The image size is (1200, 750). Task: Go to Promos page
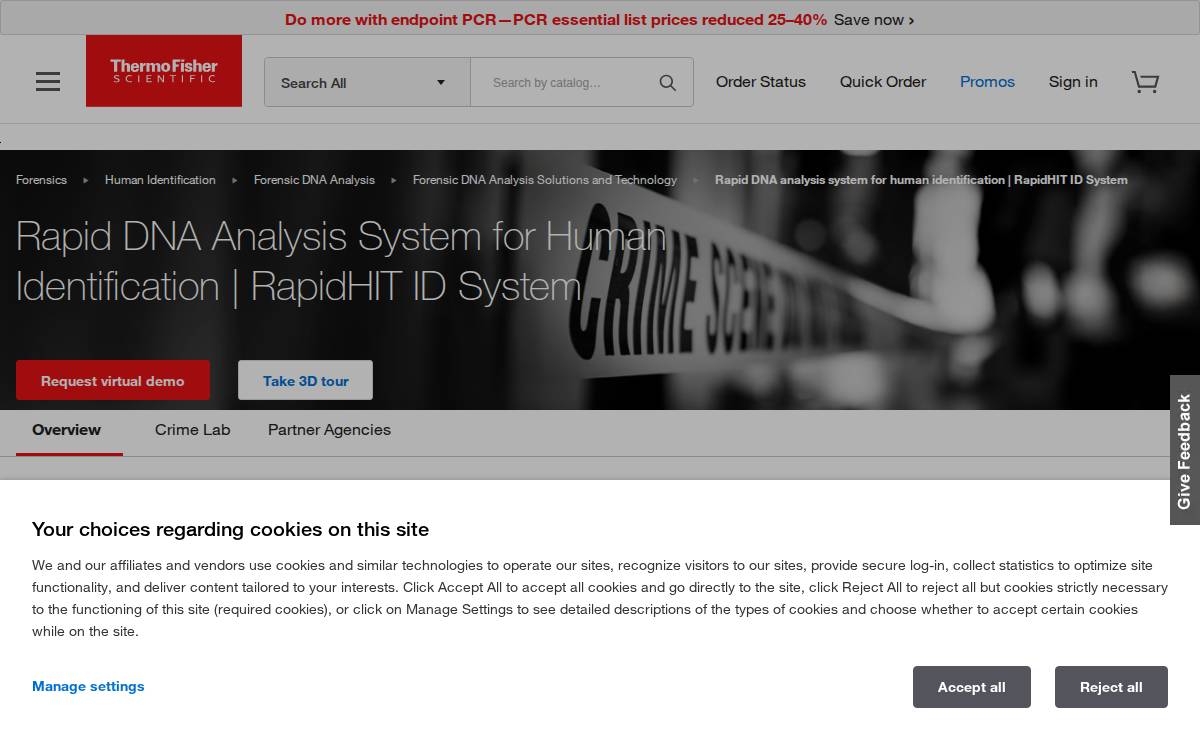point(987,82)
